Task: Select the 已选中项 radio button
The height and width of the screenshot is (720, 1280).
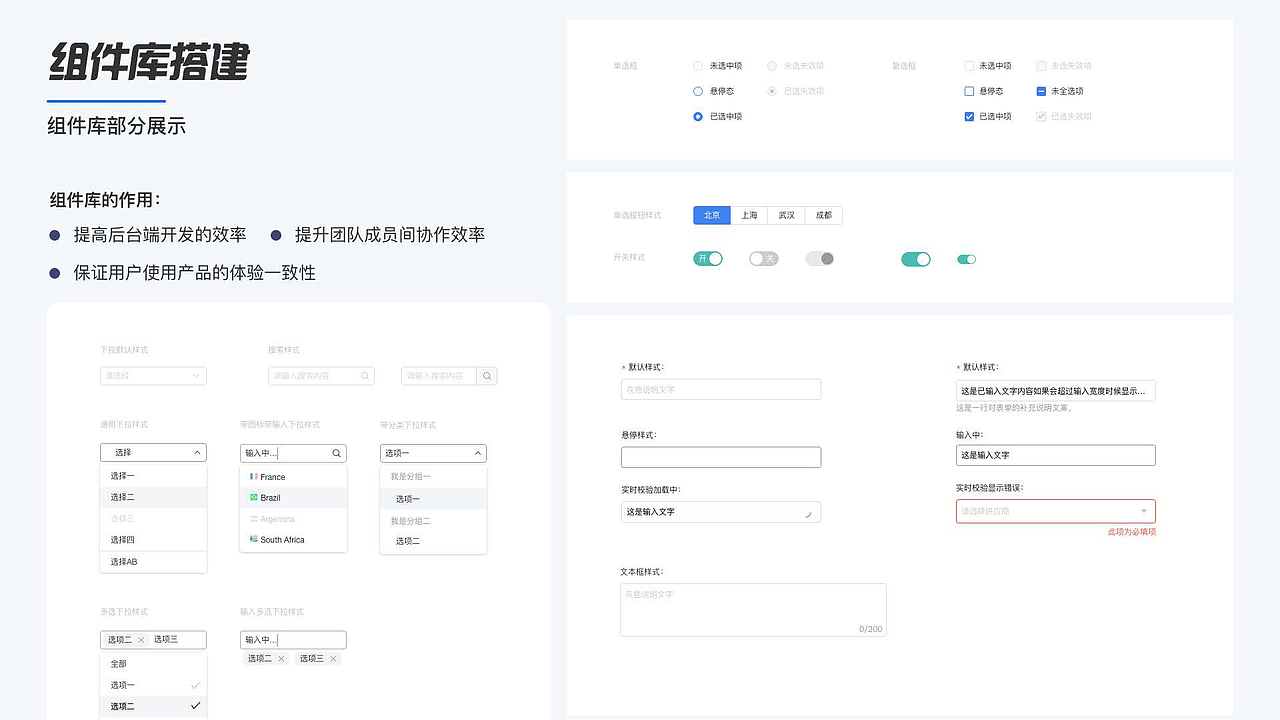Action: (x=698, y=117)
